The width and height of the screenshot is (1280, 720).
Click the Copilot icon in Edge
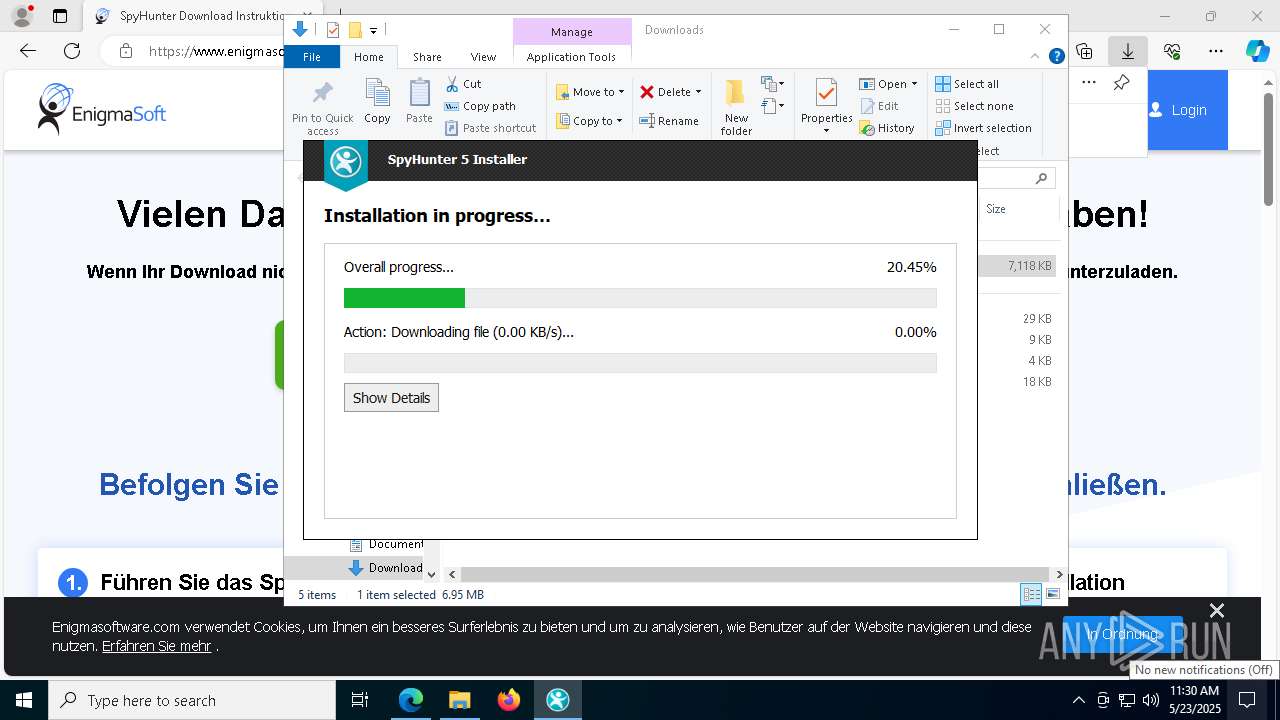[1257, 51]
